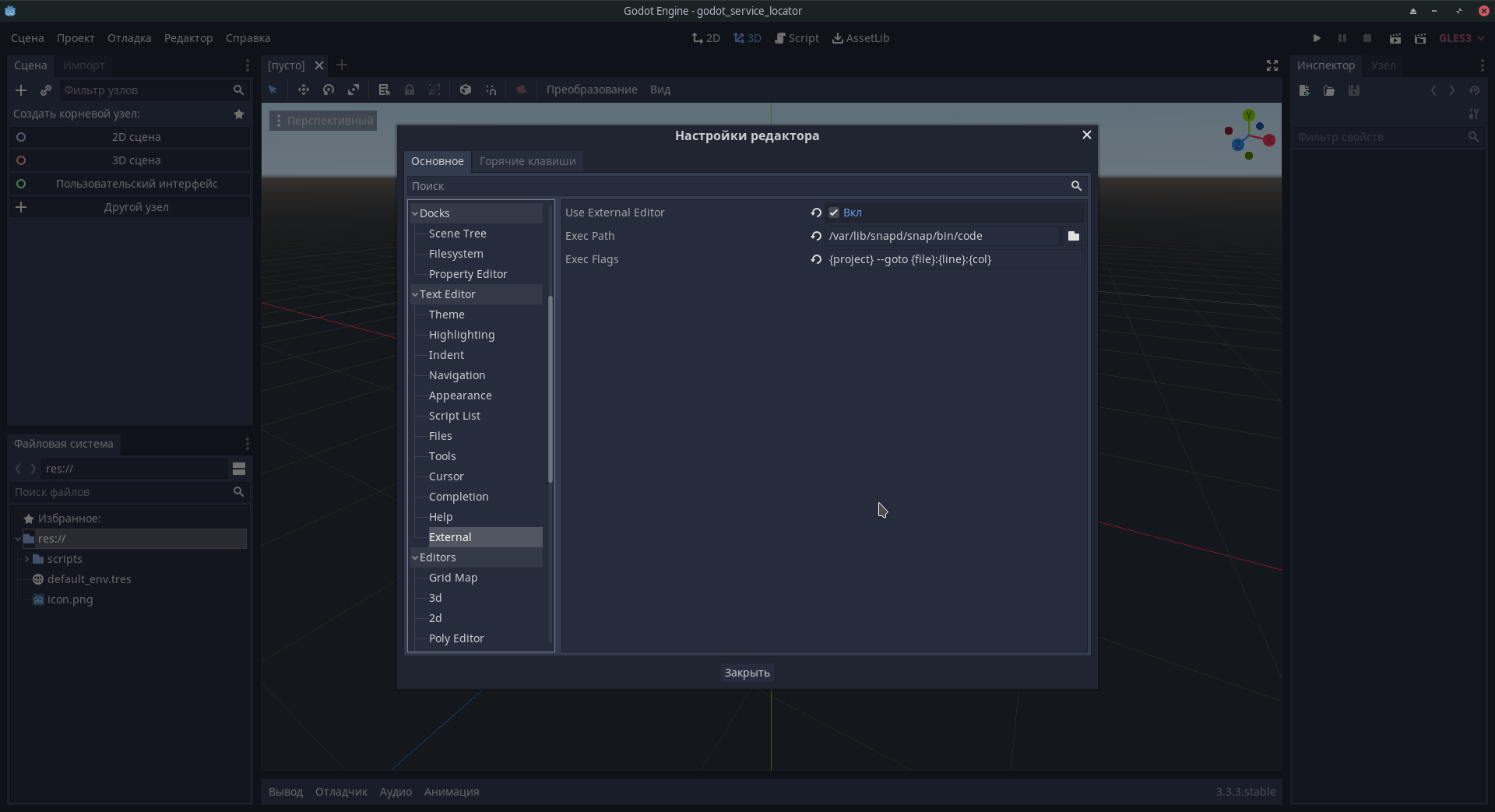1495x812 pixels.
Task: Open the GLES3 renderer dropdown
Action: [x=1461, y=37]
